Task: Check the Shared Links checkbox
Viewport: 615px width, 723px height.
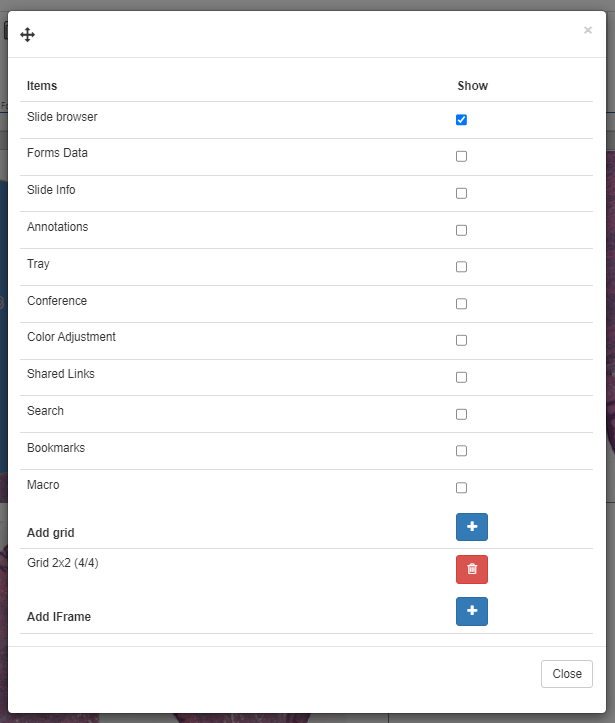Action: point(461,377)
